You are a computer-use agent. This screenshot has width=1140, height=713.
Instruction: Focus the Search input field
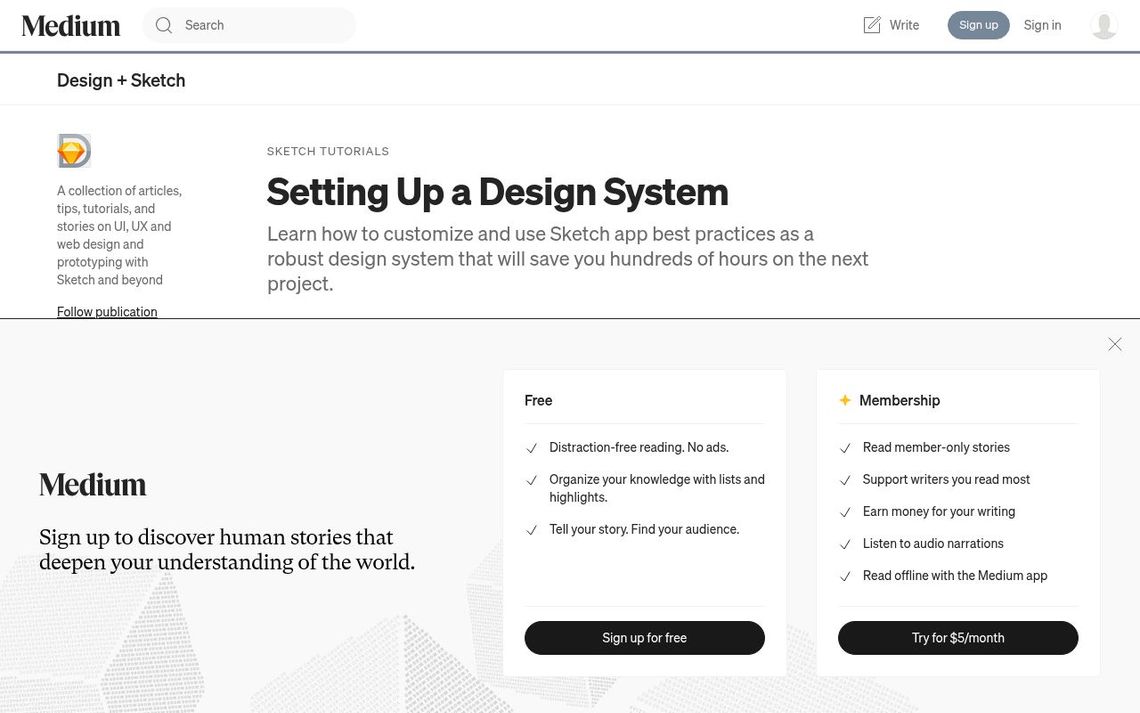(249, 25)
